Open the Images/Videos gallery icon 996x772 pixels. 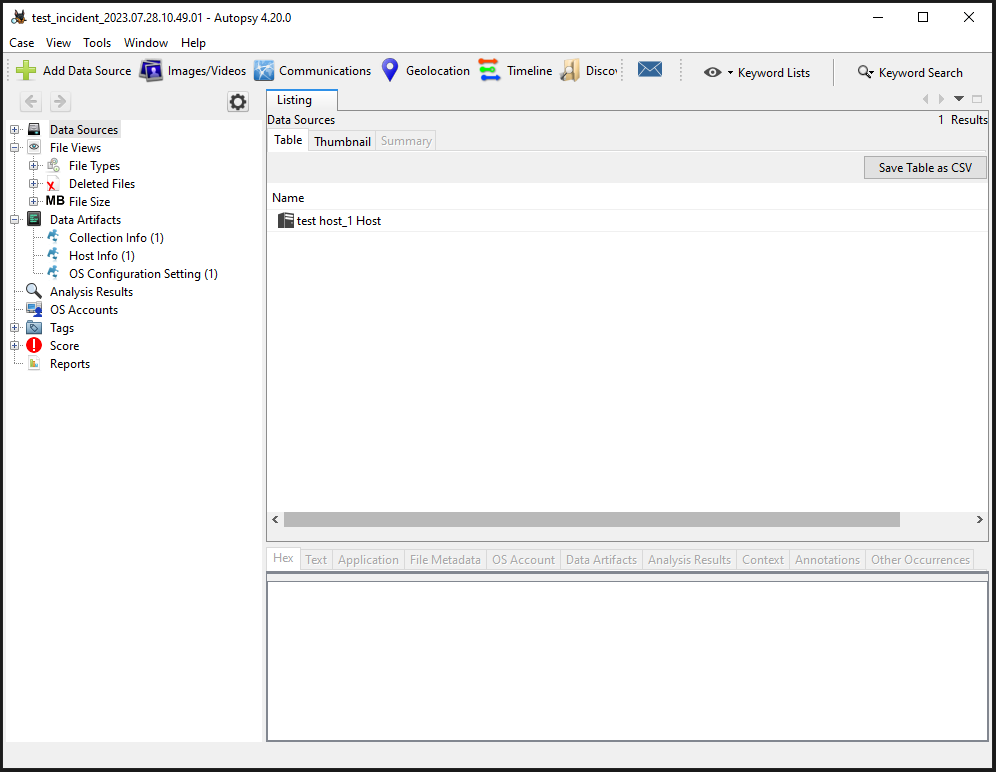coord(151,71)
